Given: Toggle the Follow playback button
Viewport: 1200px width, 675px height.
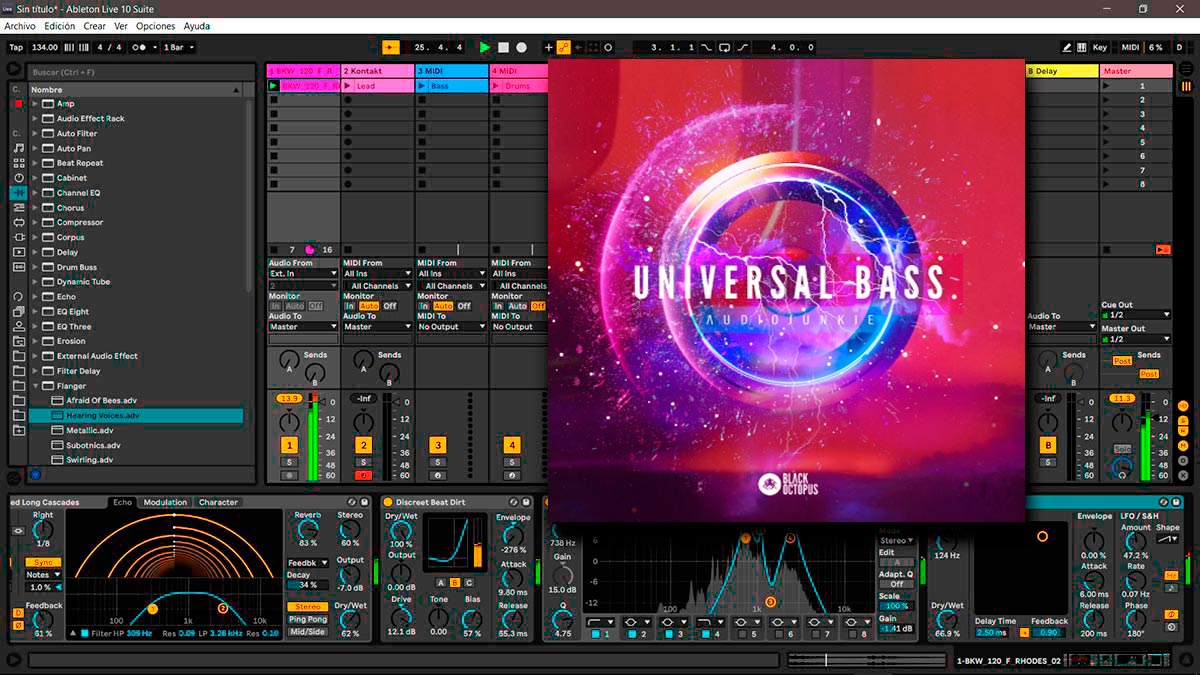Looking at the screenshot, I should 391,47.
